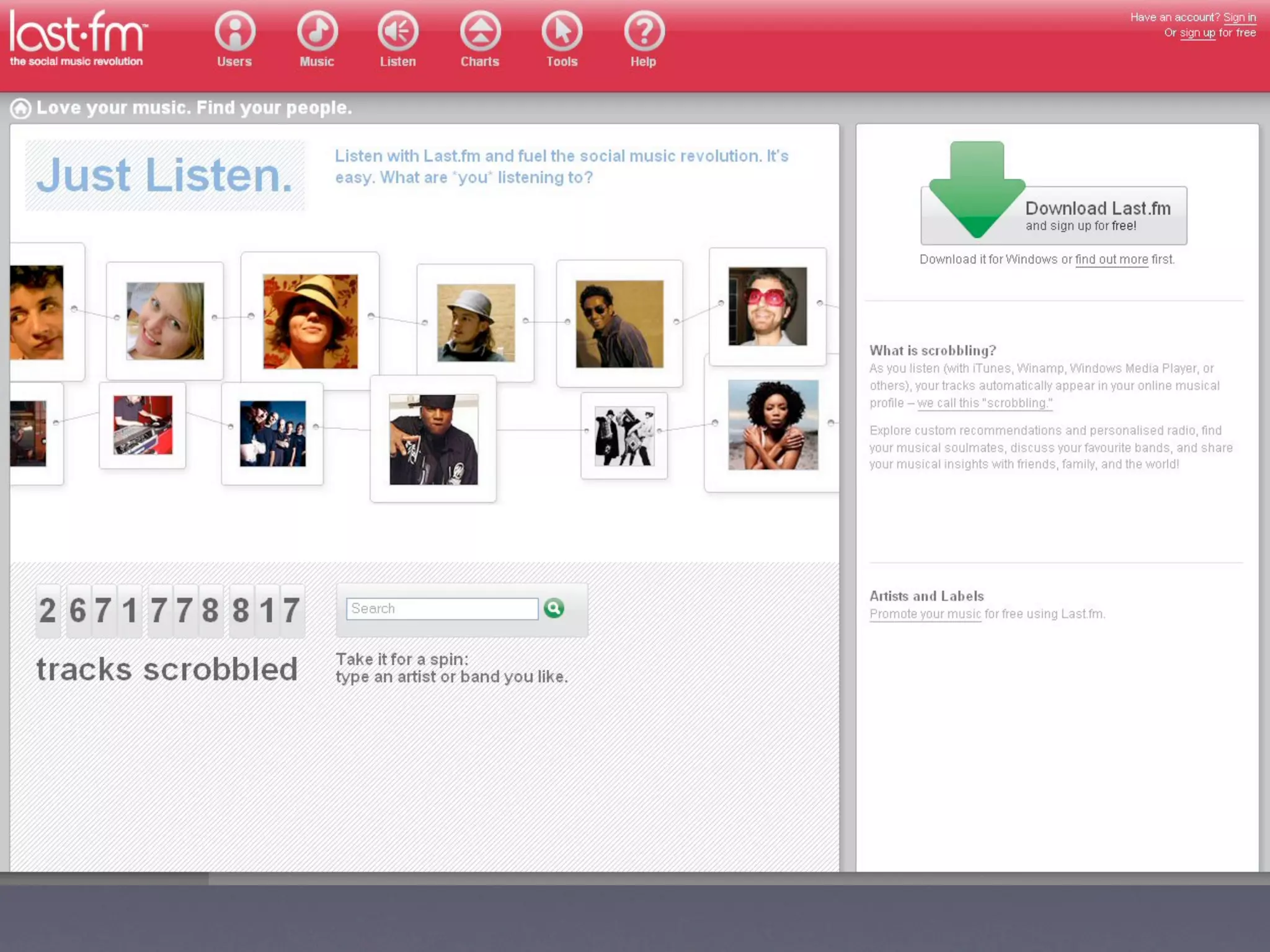Click the horizontal scrollbar at page bottom
The image size is (1270, 952).
pyautogui.click(x=104, y=878)
